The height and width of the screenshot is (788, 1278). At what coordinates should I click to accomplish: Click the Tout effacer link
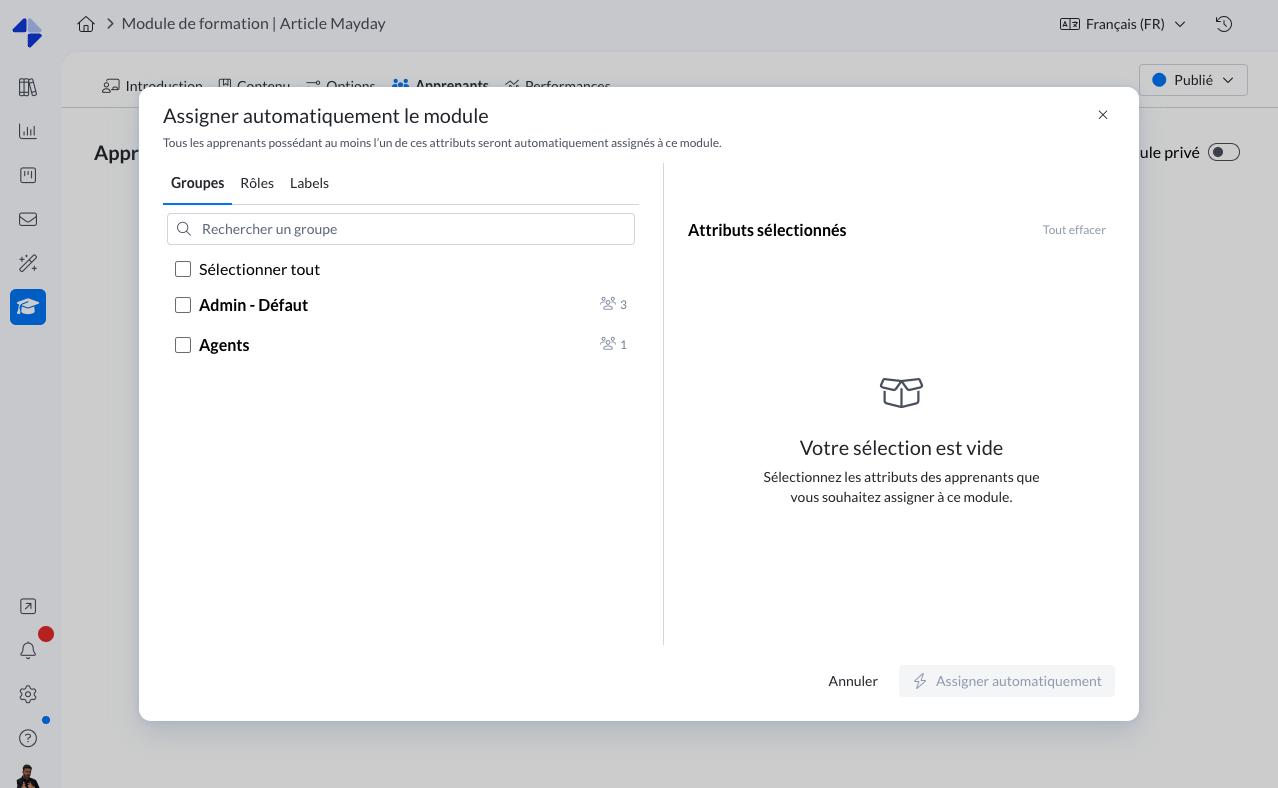(x=1074, y=230)
